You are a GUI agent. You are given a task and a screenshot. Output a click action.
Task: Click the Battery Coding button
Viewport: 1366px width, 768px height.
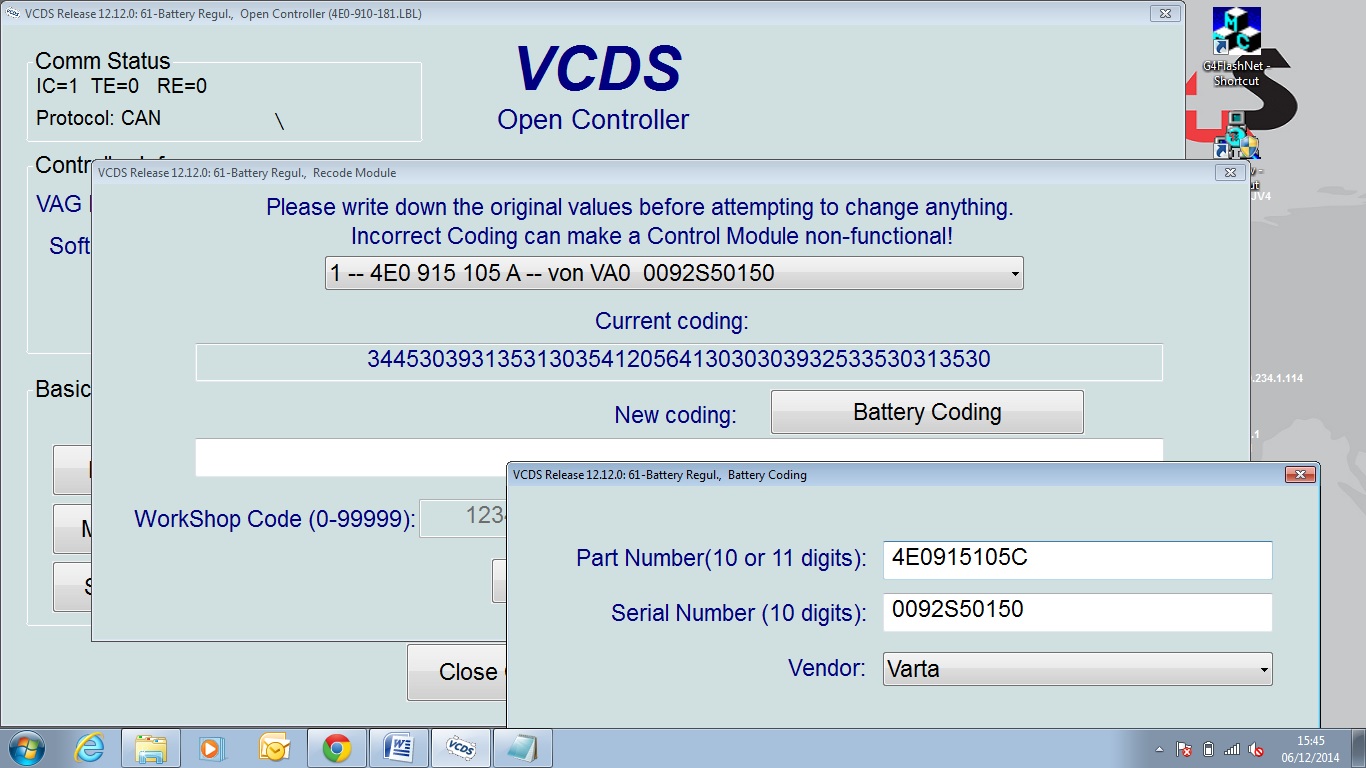927,412
